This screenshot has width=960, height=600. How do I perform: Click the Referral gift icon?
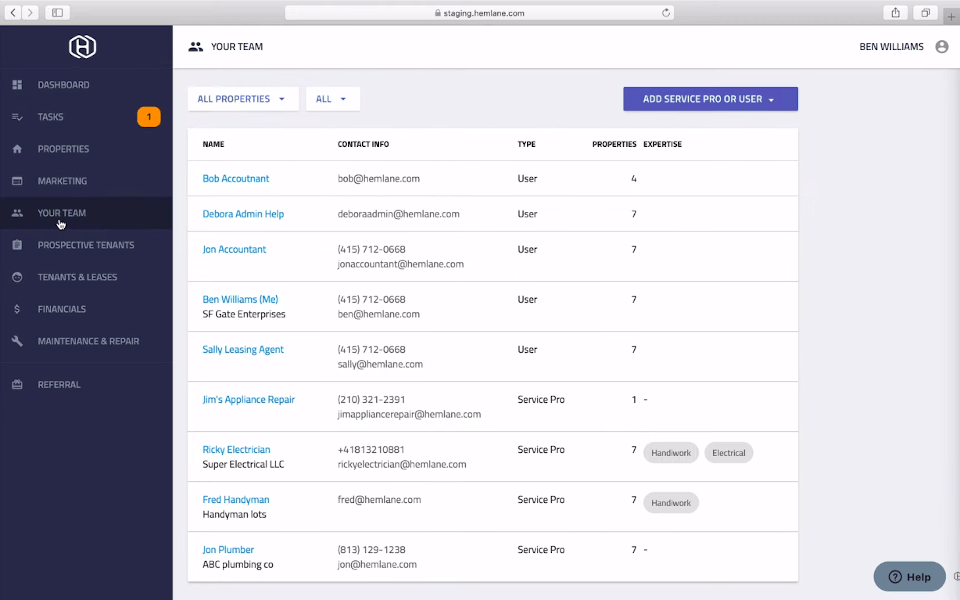coord(17,384)
